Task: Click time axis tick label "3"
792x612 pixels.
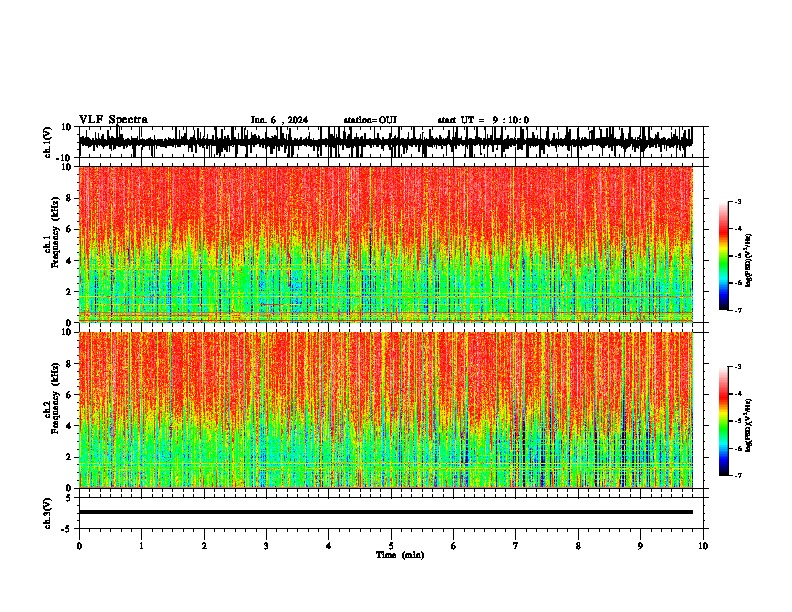Action: (266, 546)
